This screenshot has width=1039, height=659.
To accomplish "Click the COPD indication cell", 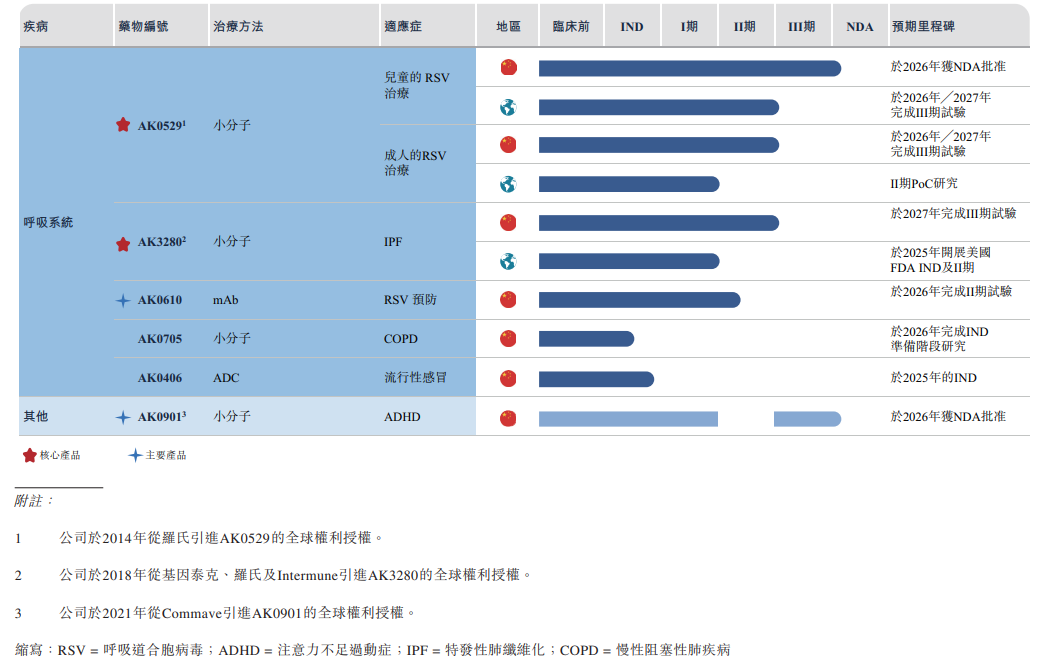I will pos(401,339).
